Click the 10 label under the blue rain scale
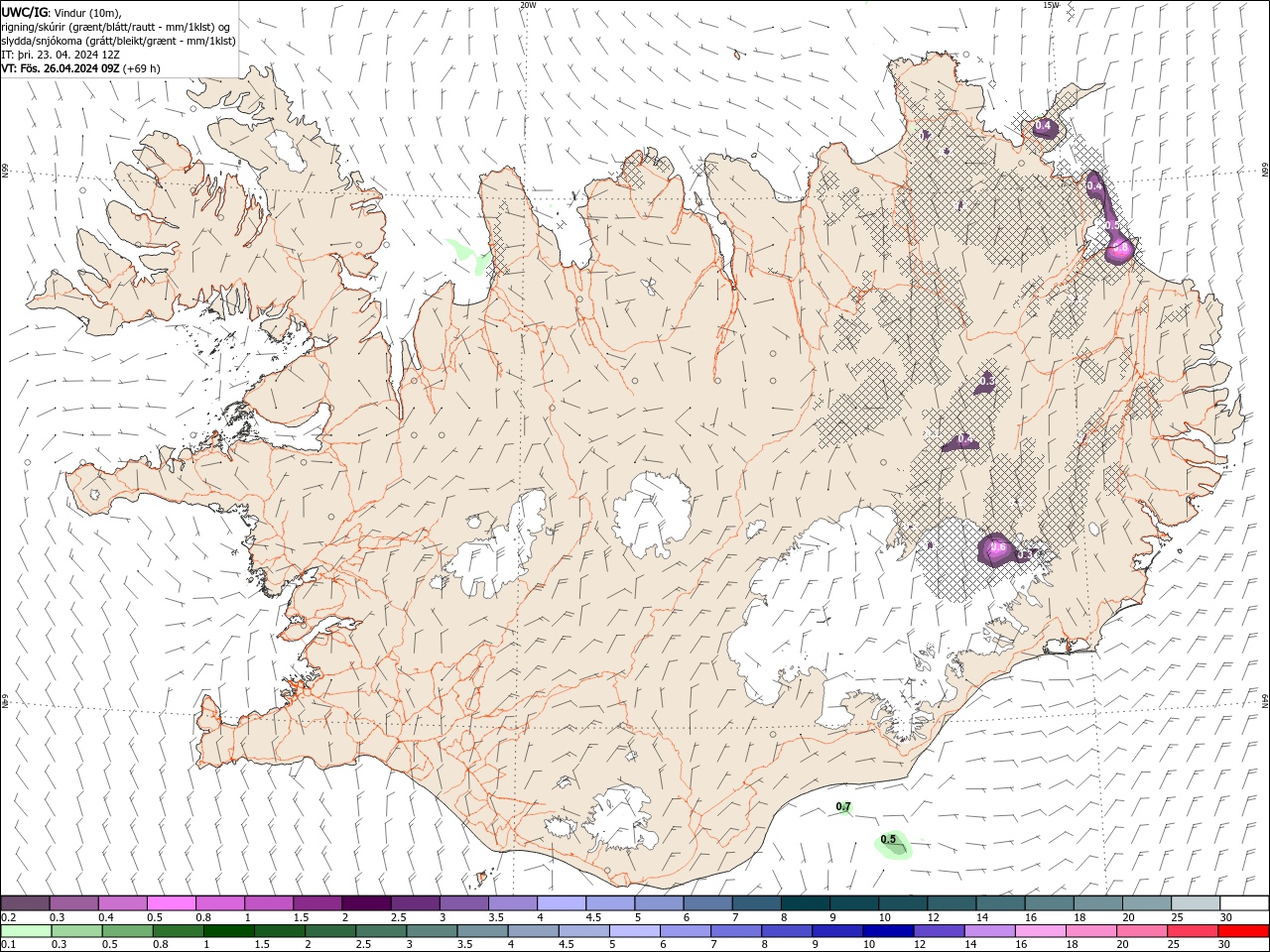This screenshot has width=1270, height=952. (868, 944)
